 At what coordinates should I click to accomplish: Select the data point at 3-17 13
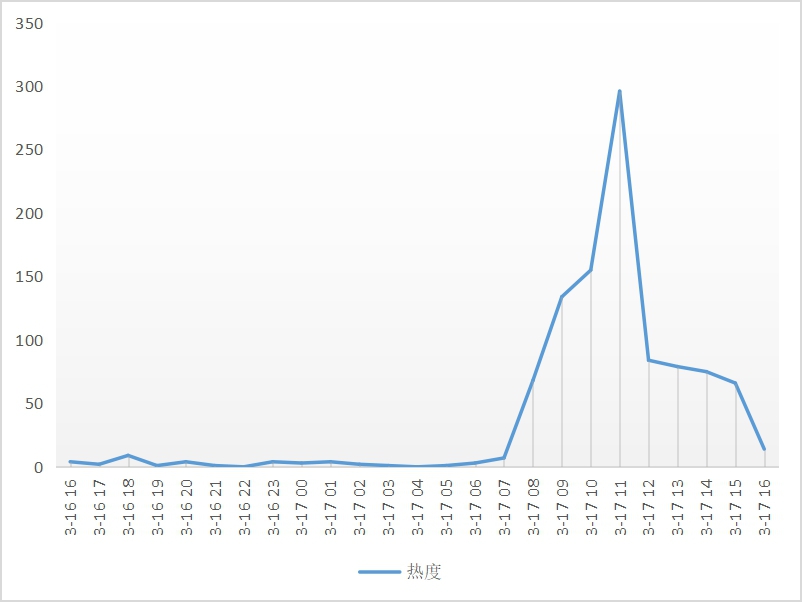(x=678, y=367)
